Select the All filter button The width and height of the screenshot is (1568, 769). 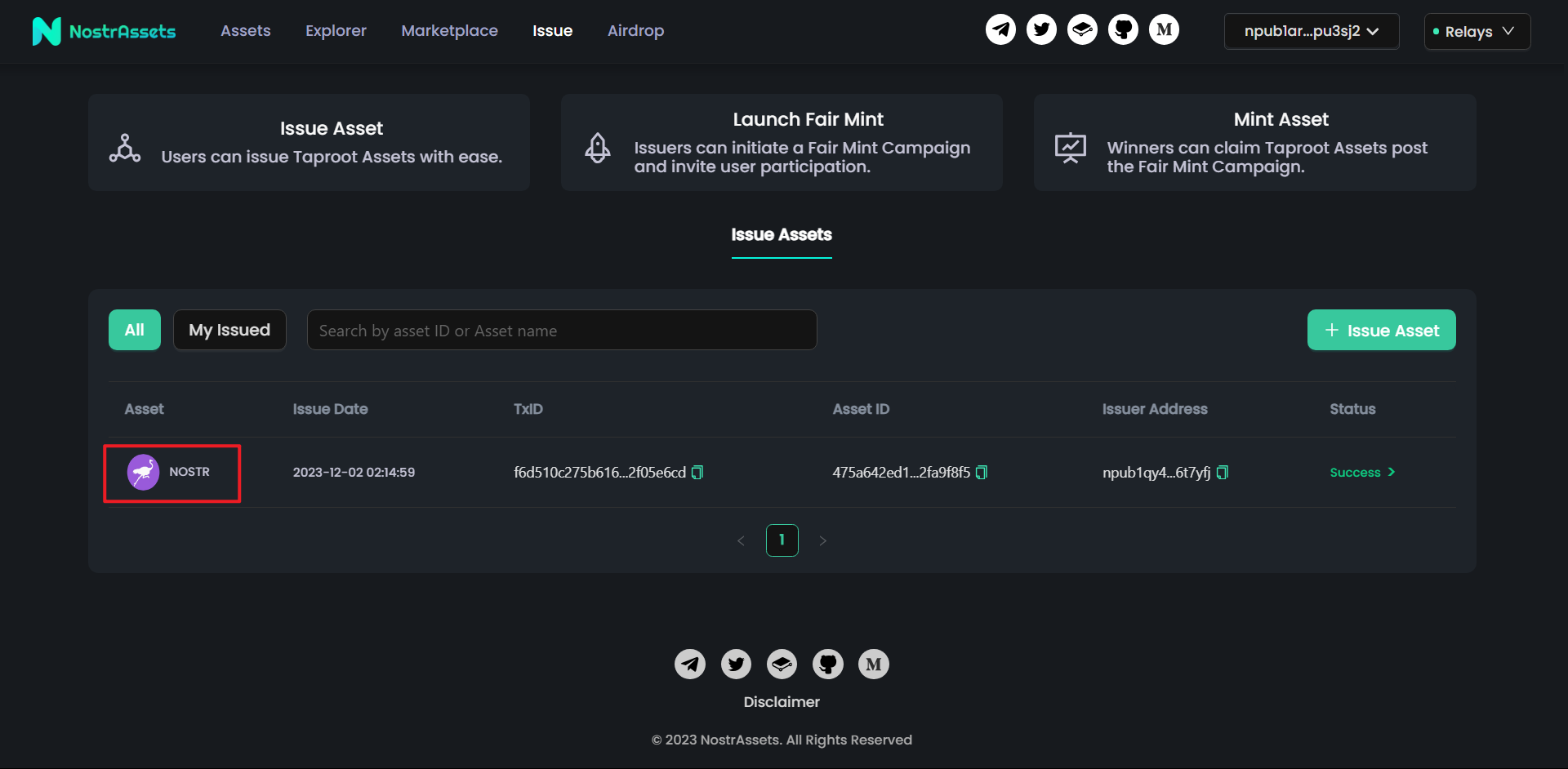pos(135,330)
